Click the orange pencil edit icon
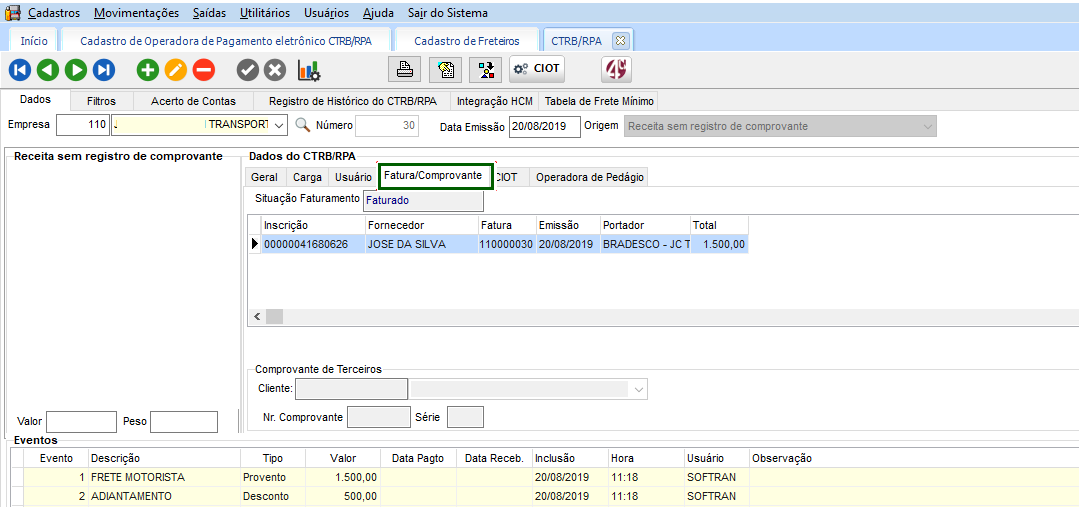This screenshot has height=507, width=1079. [176, 70]
